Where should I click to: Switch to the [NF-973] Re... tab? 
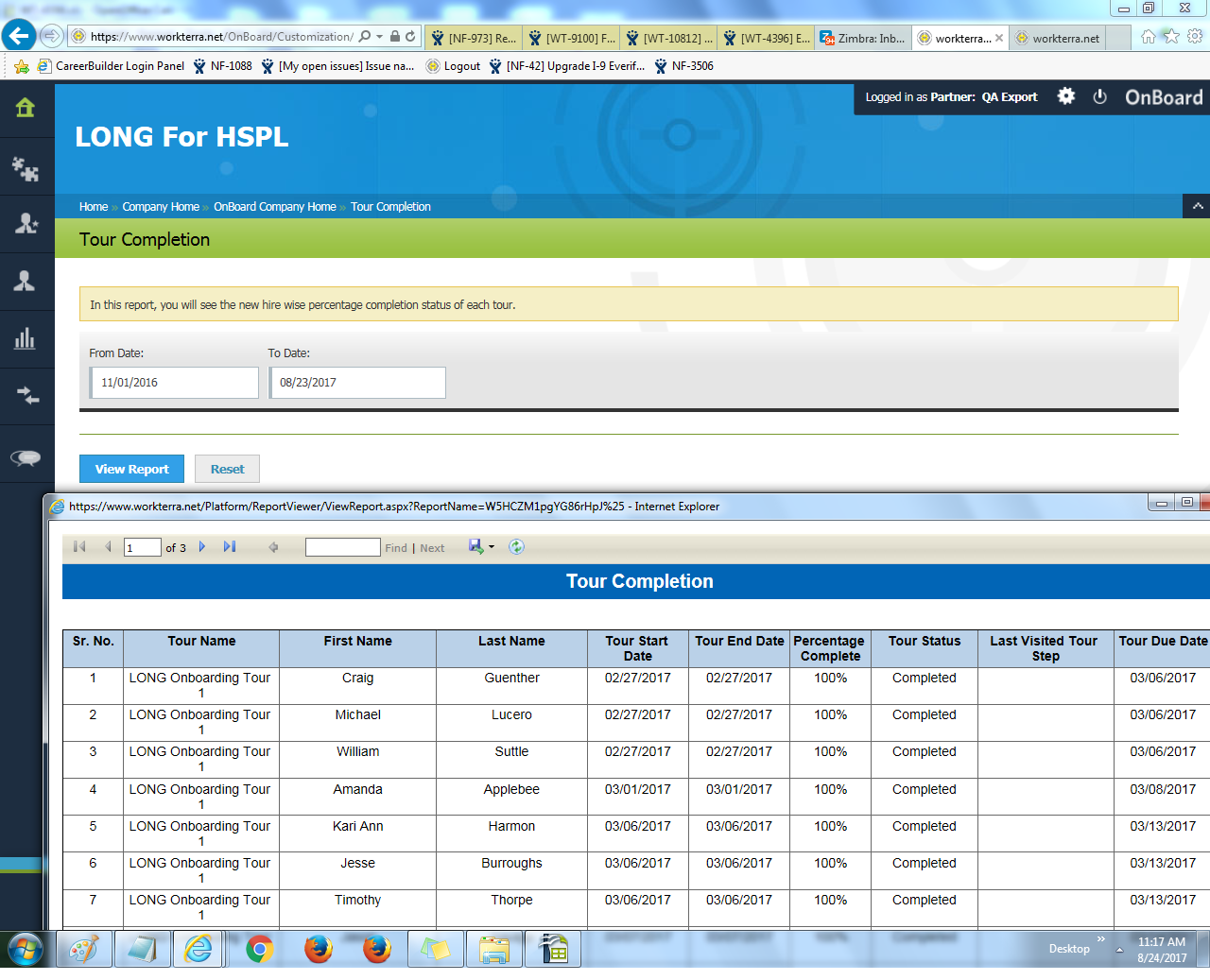[x=473, y=38]
